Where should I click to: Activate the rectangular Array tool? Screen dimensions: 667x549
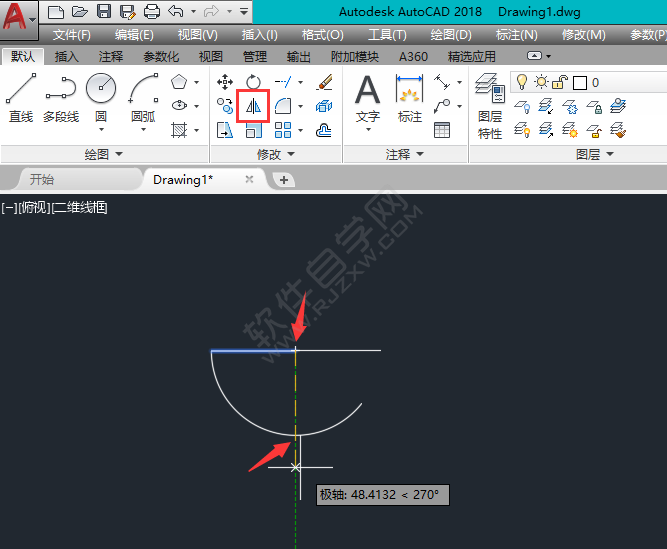(x=283, y=130)
